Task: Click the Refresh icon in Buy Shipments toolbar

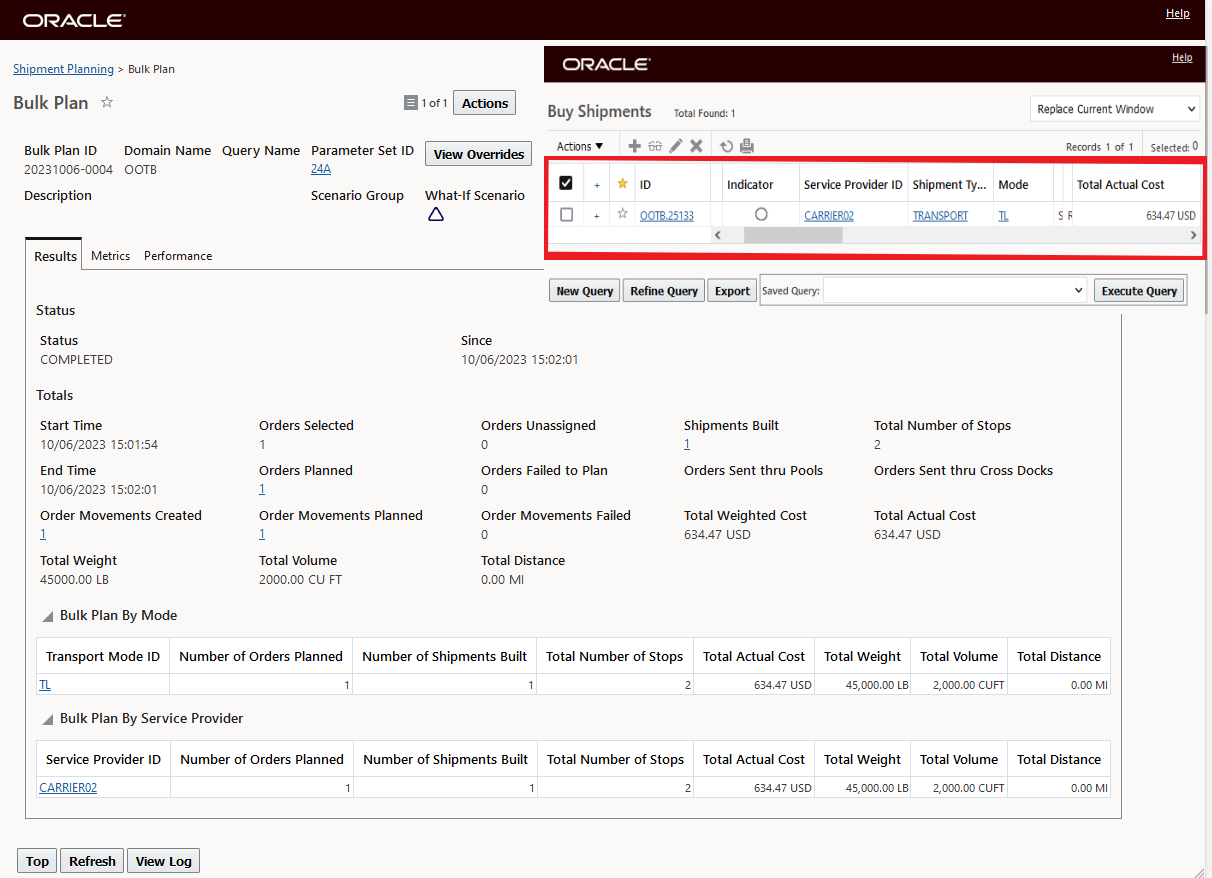Action: [727, 146]
